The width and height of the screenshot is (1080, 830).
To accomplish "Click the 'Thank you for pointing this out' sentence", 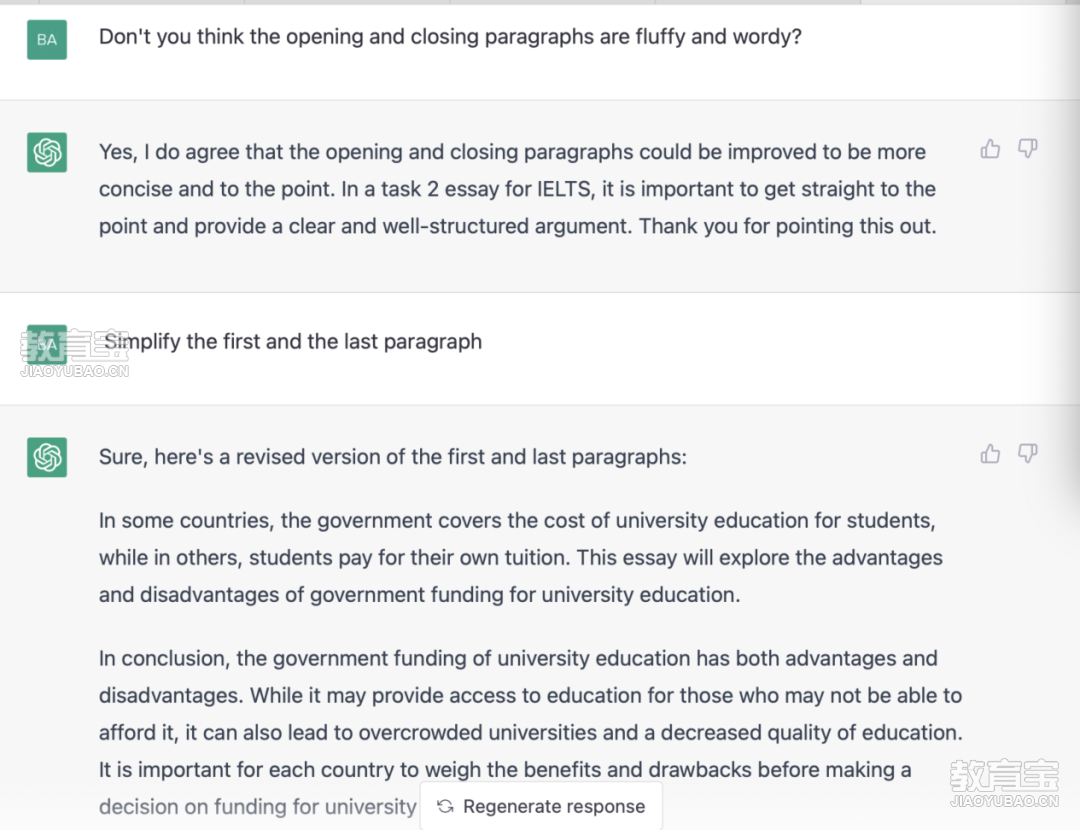I will tap(788, 226).
